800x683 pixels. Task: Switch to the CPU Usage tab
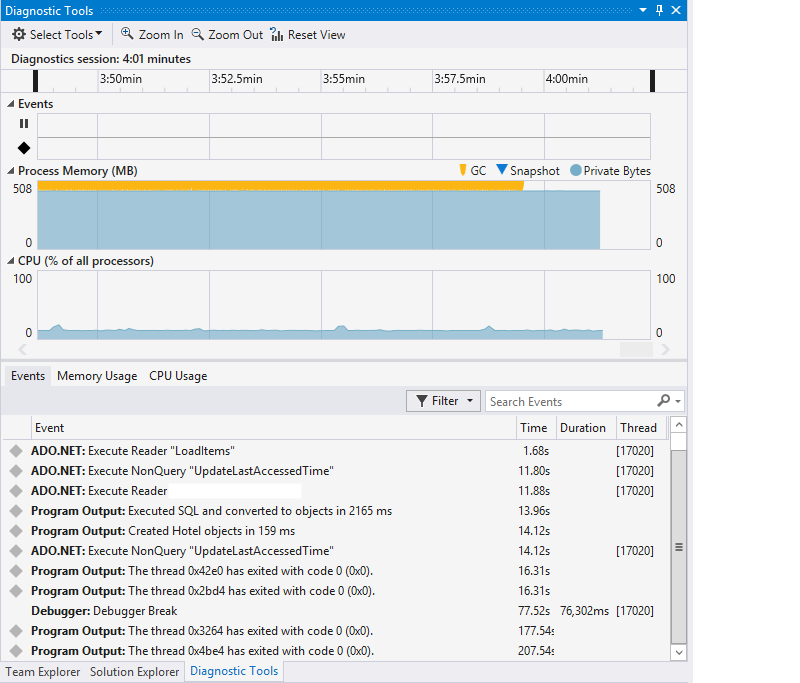pos(178,376)
